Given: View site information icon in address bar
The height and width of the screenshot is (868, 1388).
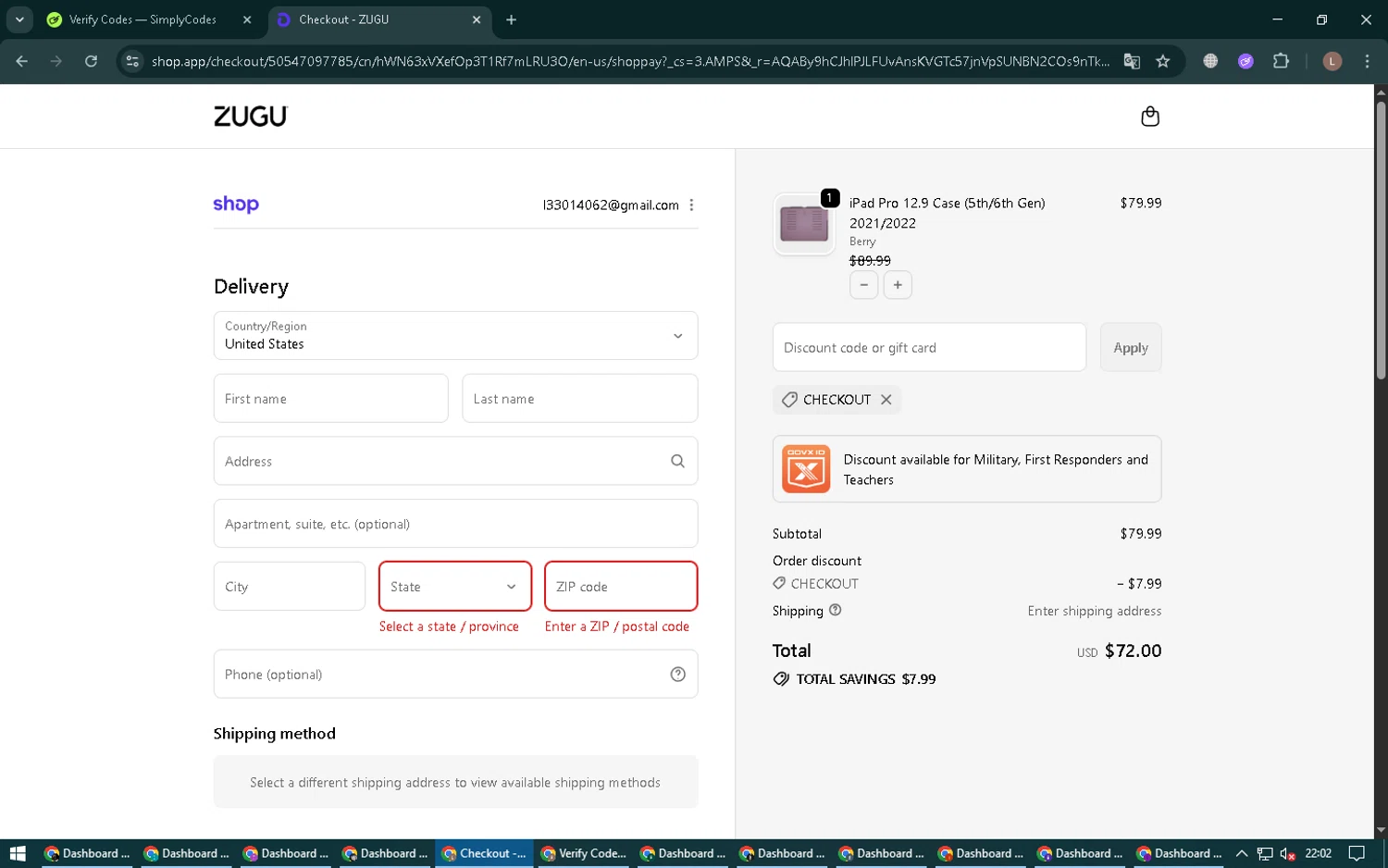Looking at the screenshot, I should (x=132, y=61).
